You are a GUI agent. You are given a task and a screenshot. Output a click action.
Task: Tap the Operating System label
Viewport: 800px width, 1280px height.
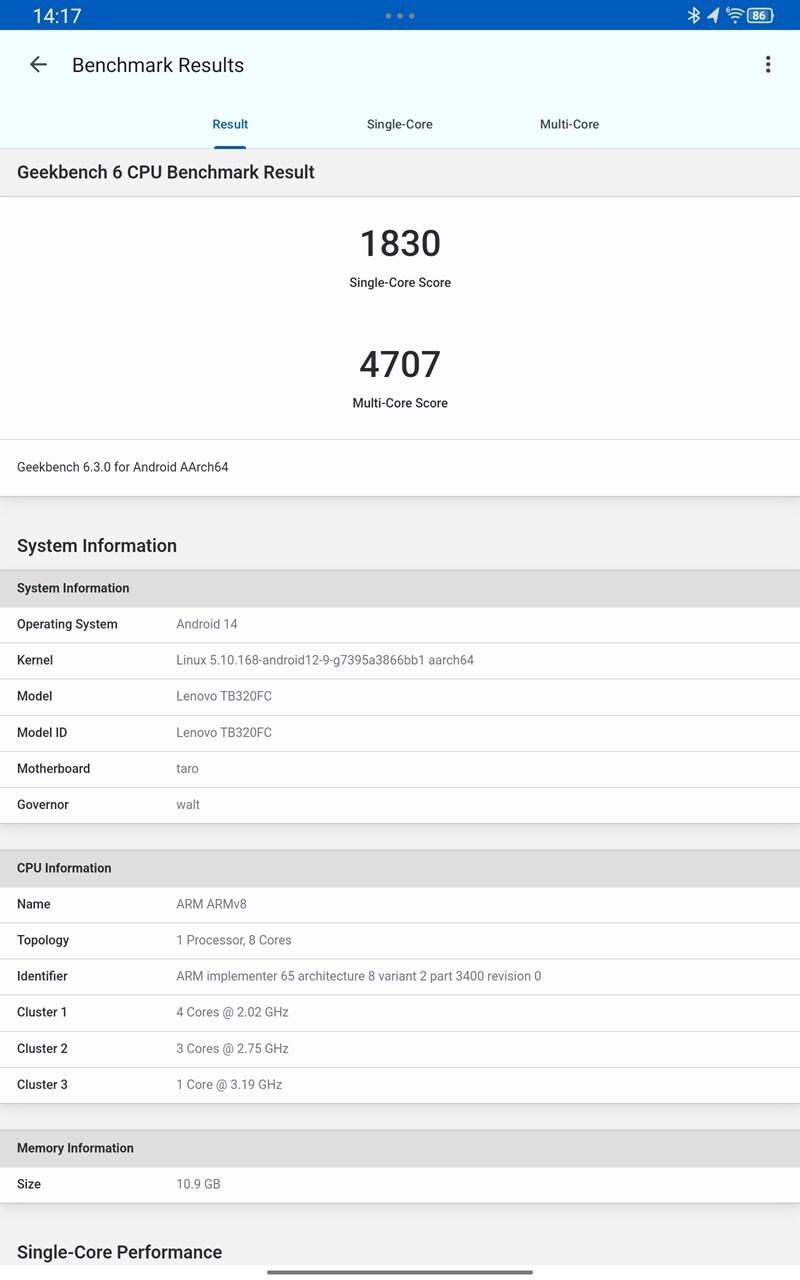coord(67,624)
